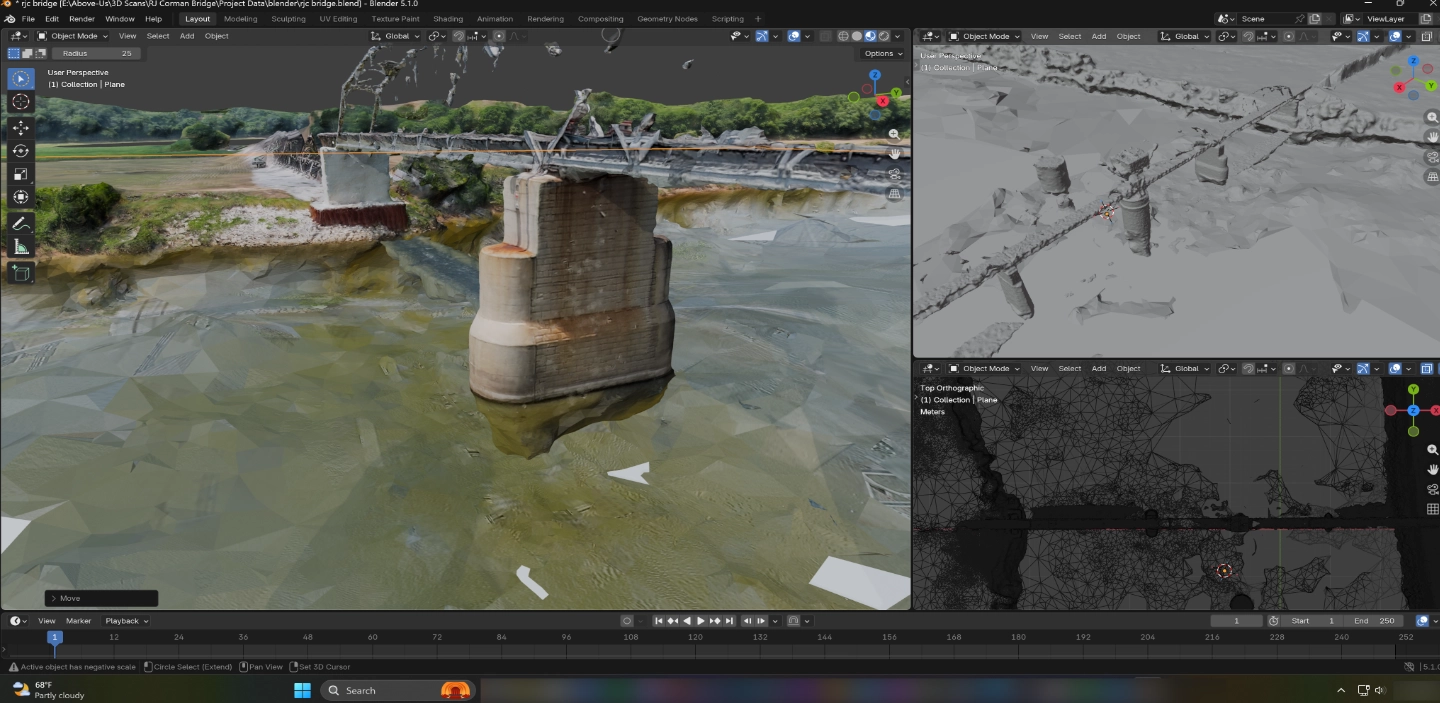Switch to the Sculpting workspace tab

[x=288, y=19]
